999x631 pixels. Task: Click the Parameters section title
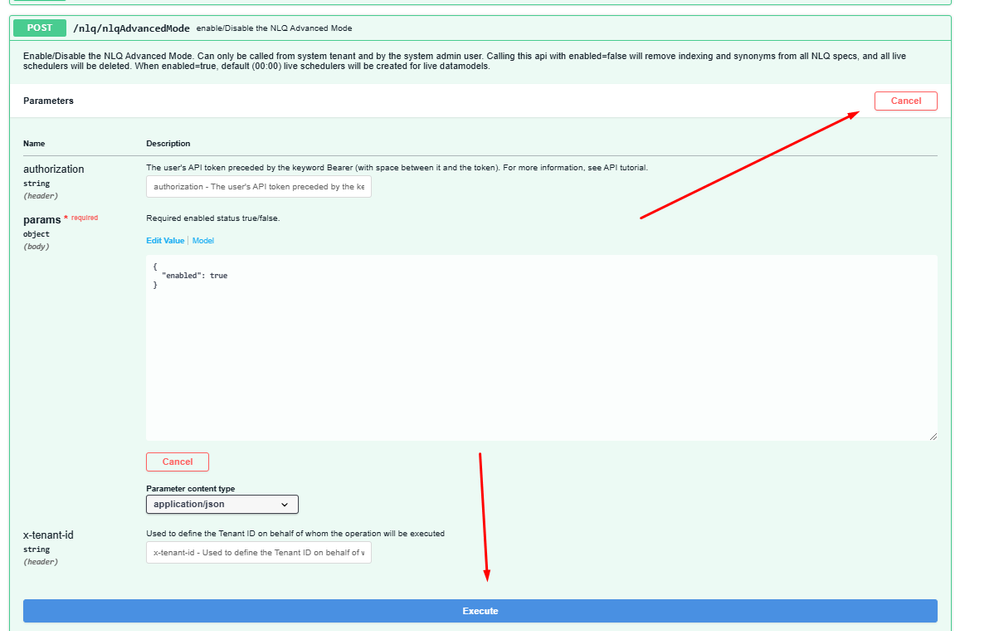coord(48,101)
